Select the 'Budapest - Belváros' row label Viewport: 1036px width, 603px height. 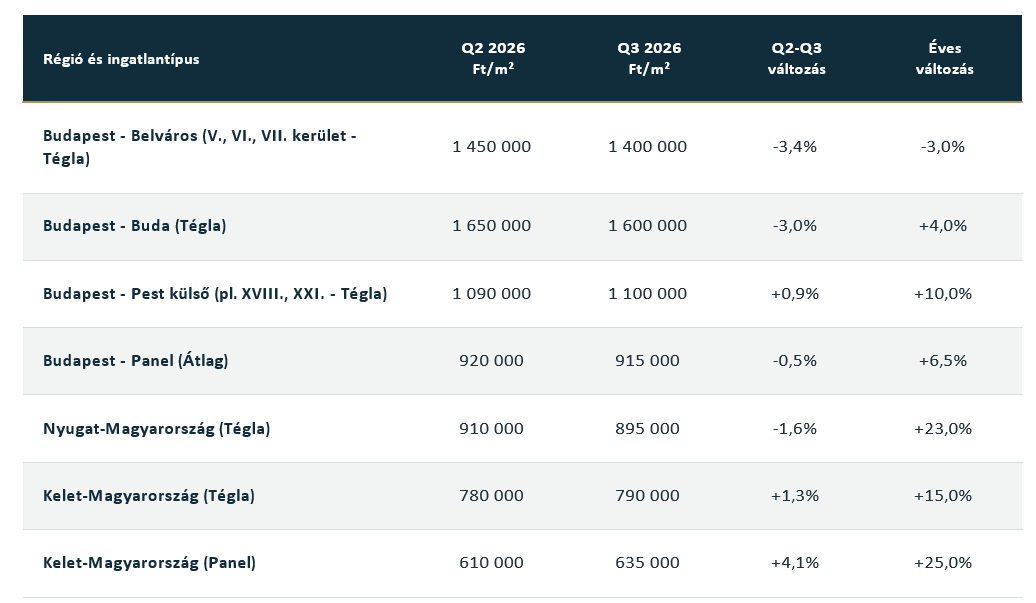200,147
